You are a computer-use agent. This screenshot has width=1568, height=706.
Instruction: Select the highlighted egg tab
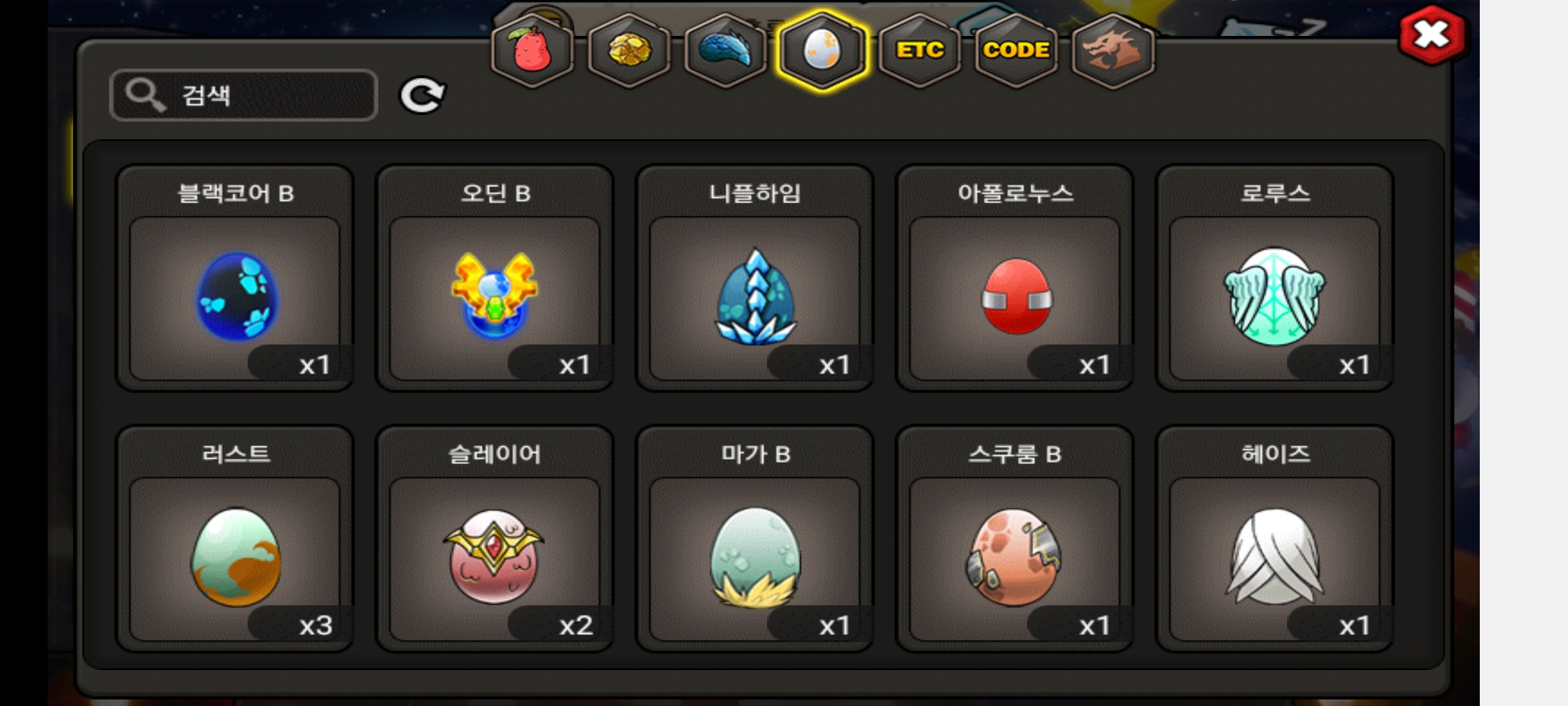pyautogui.click(x=823, y=50)
